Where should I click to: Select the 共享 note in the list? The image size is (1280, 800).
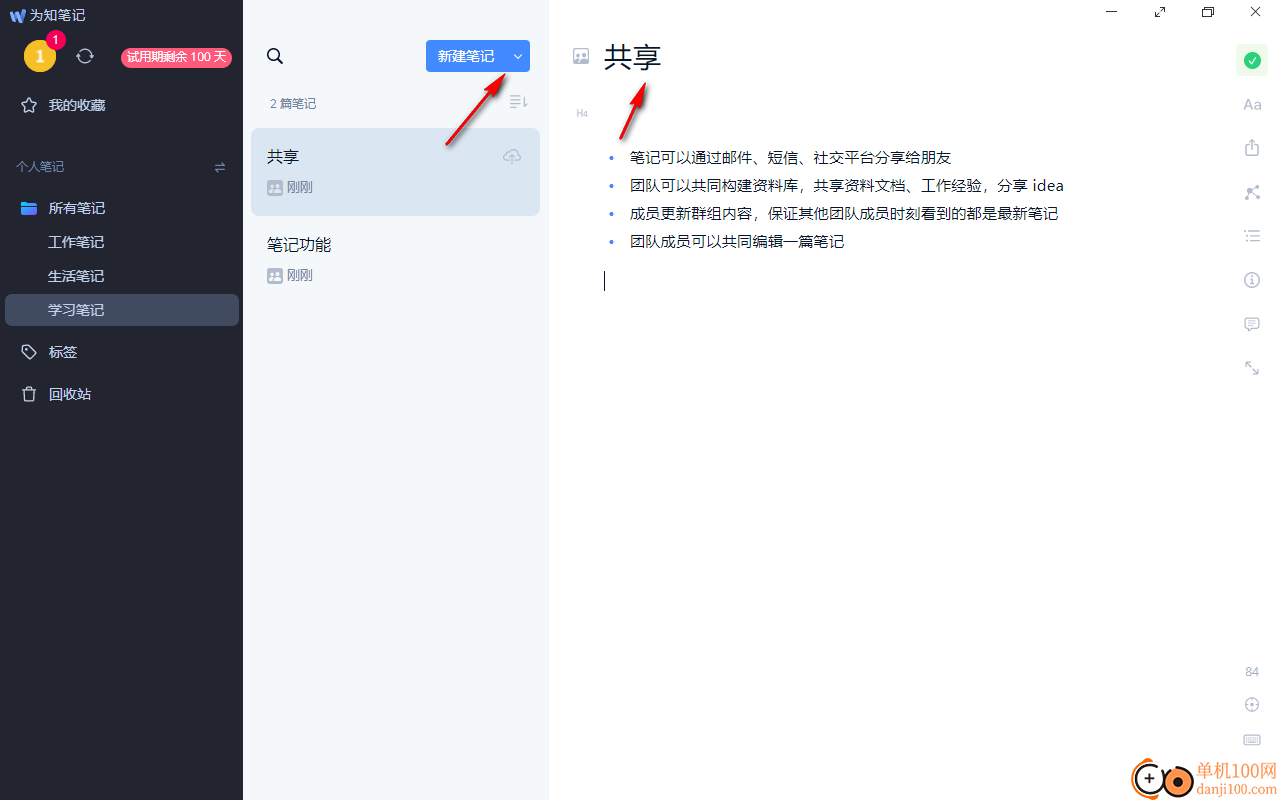coord(395,172)
